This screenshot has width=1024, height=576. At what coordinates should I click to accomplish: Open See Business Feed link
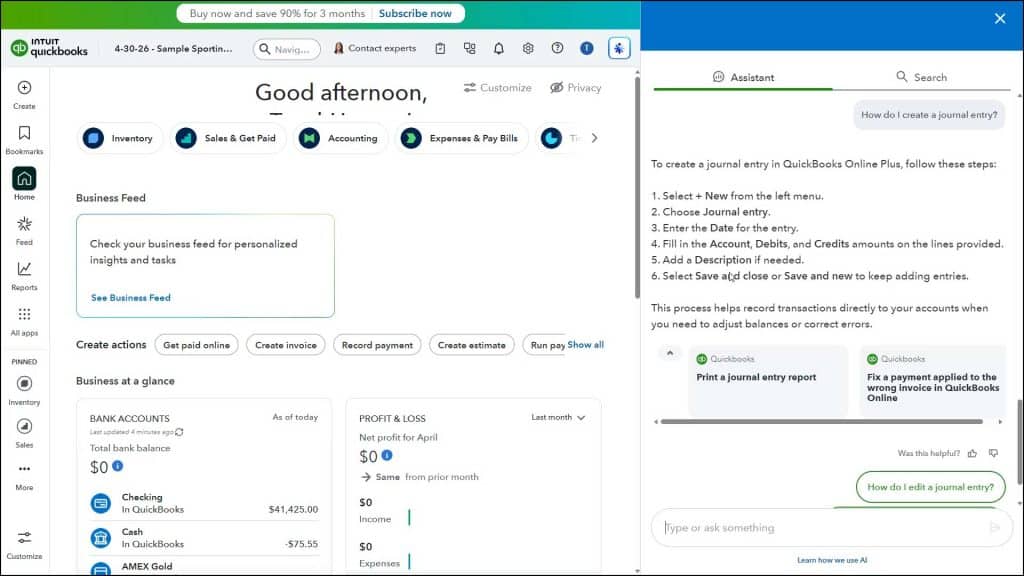[131, 298]
